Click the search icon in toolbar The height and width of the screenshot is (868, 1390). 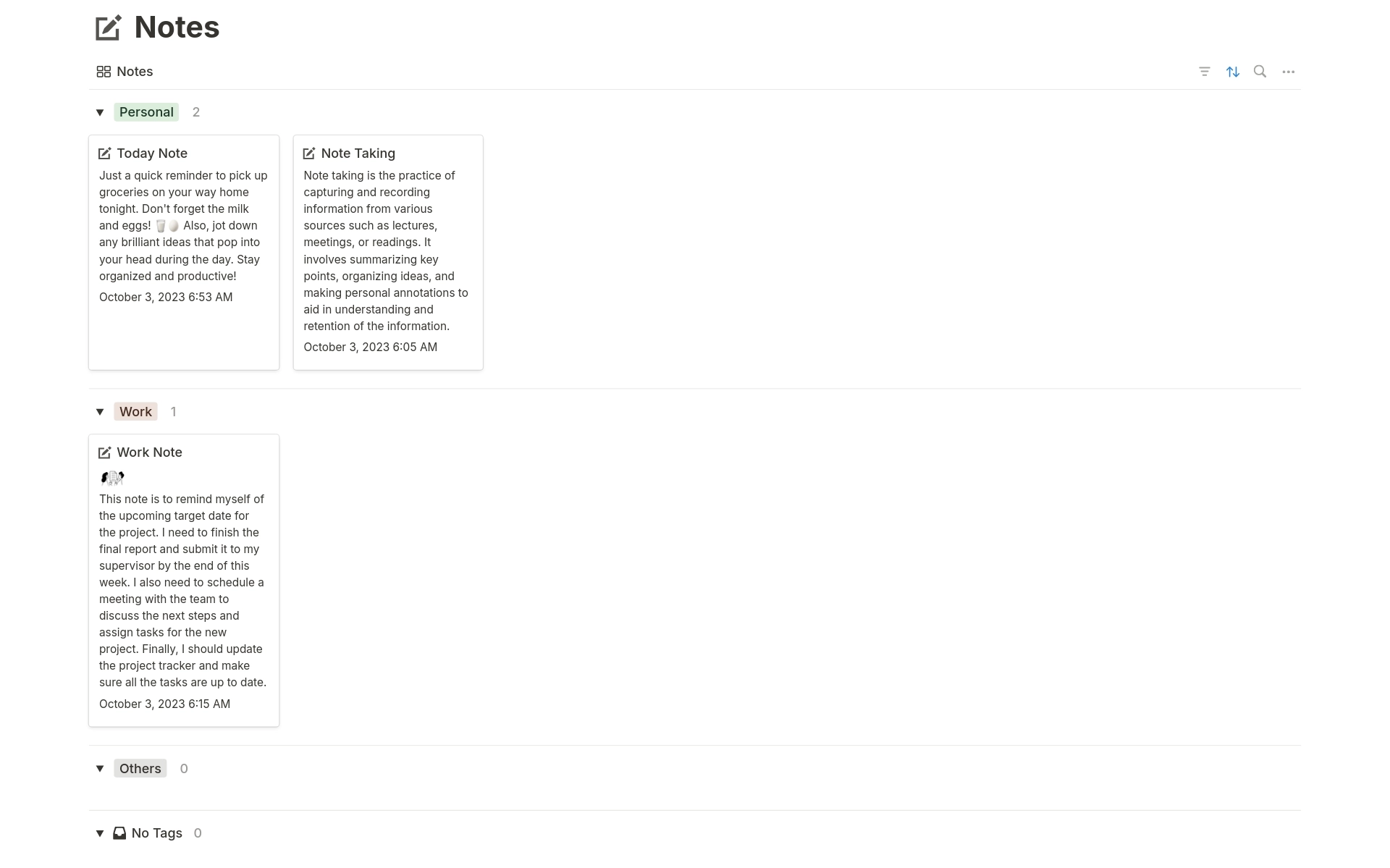(x=1260, y=71)
